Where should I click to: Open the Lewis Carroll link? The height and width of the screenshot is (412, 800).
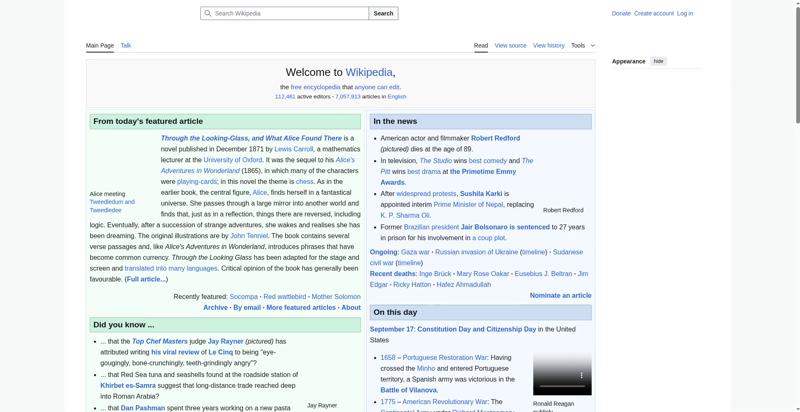293,149
